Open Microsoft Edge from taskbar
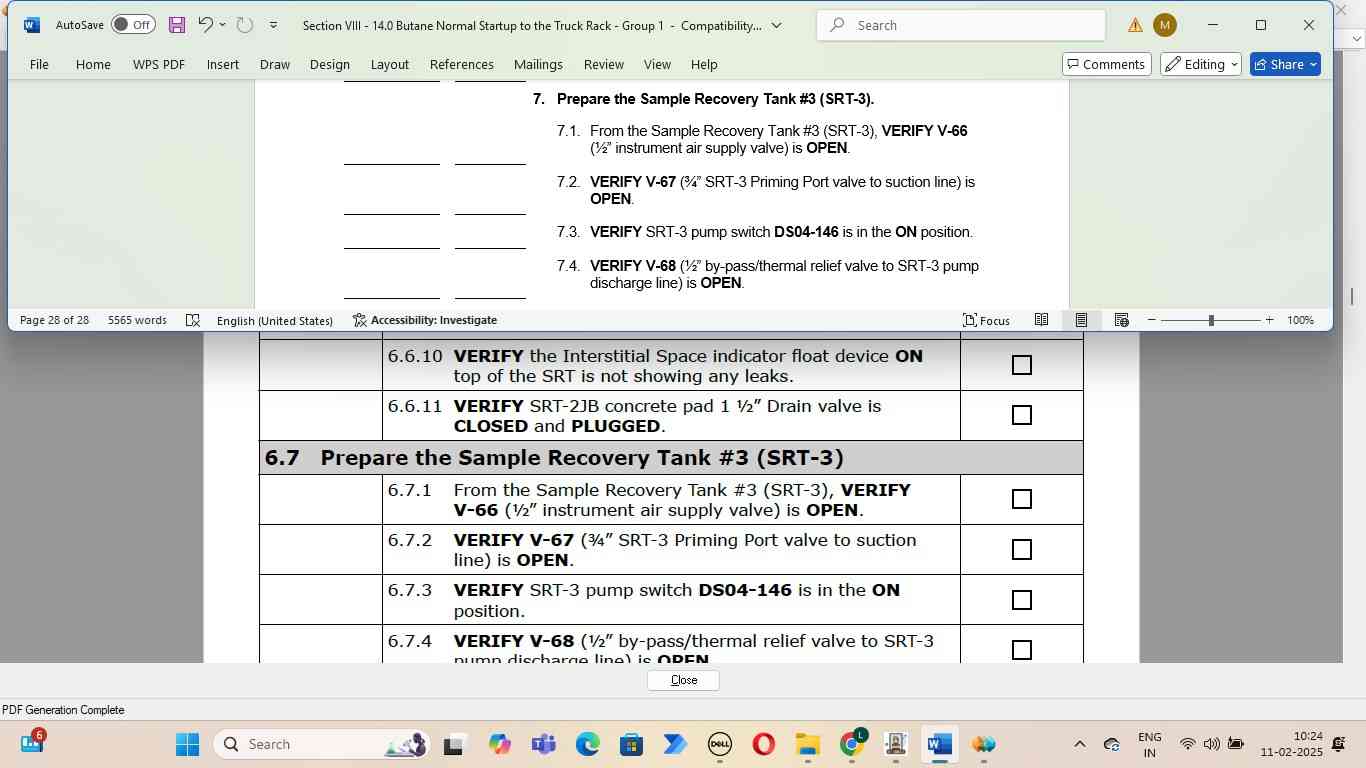Screen dimensions: 1366x768 point(587,744)
